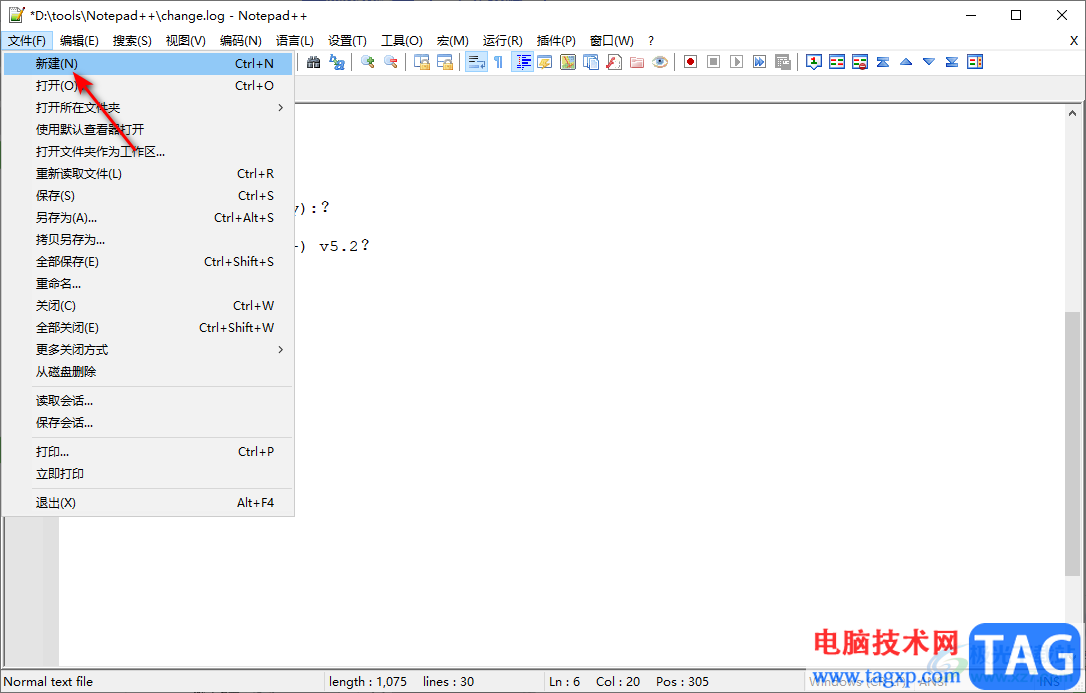
Task: Click the Stop Recording macro icon
Action: [x=713, y=62]
